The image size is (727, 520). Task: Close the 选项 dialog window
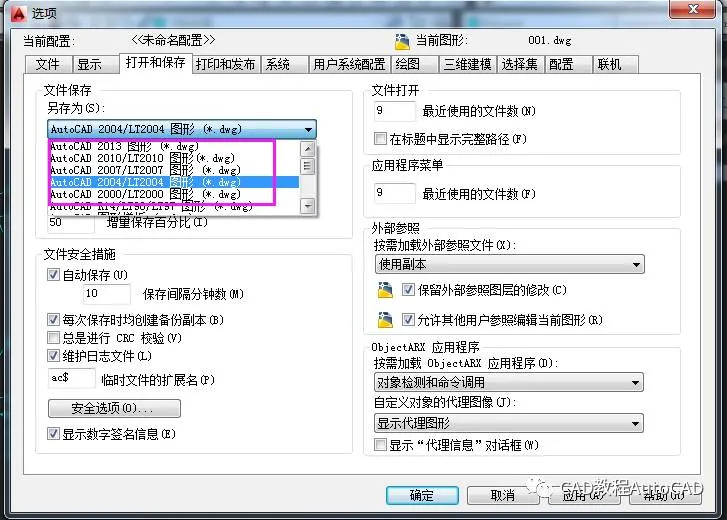pyautogui.click(x=693, y=9)
